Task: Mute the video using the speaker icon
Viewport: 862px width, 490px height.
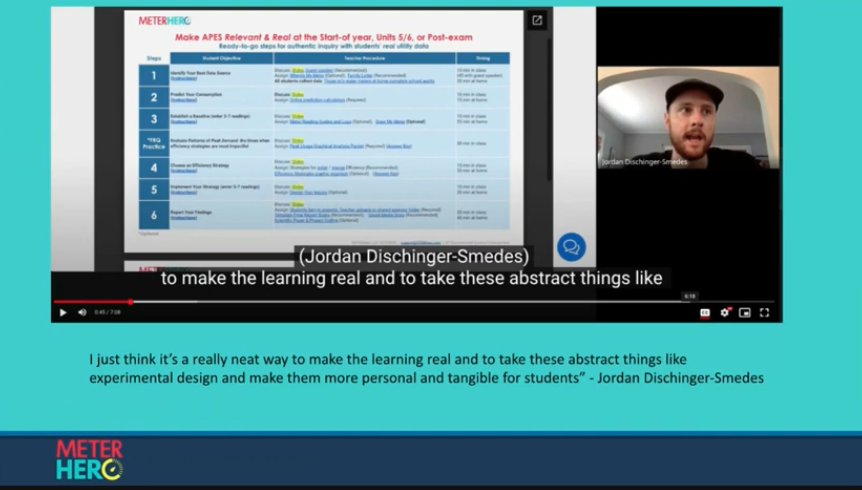Action: (x=82, y=312)
